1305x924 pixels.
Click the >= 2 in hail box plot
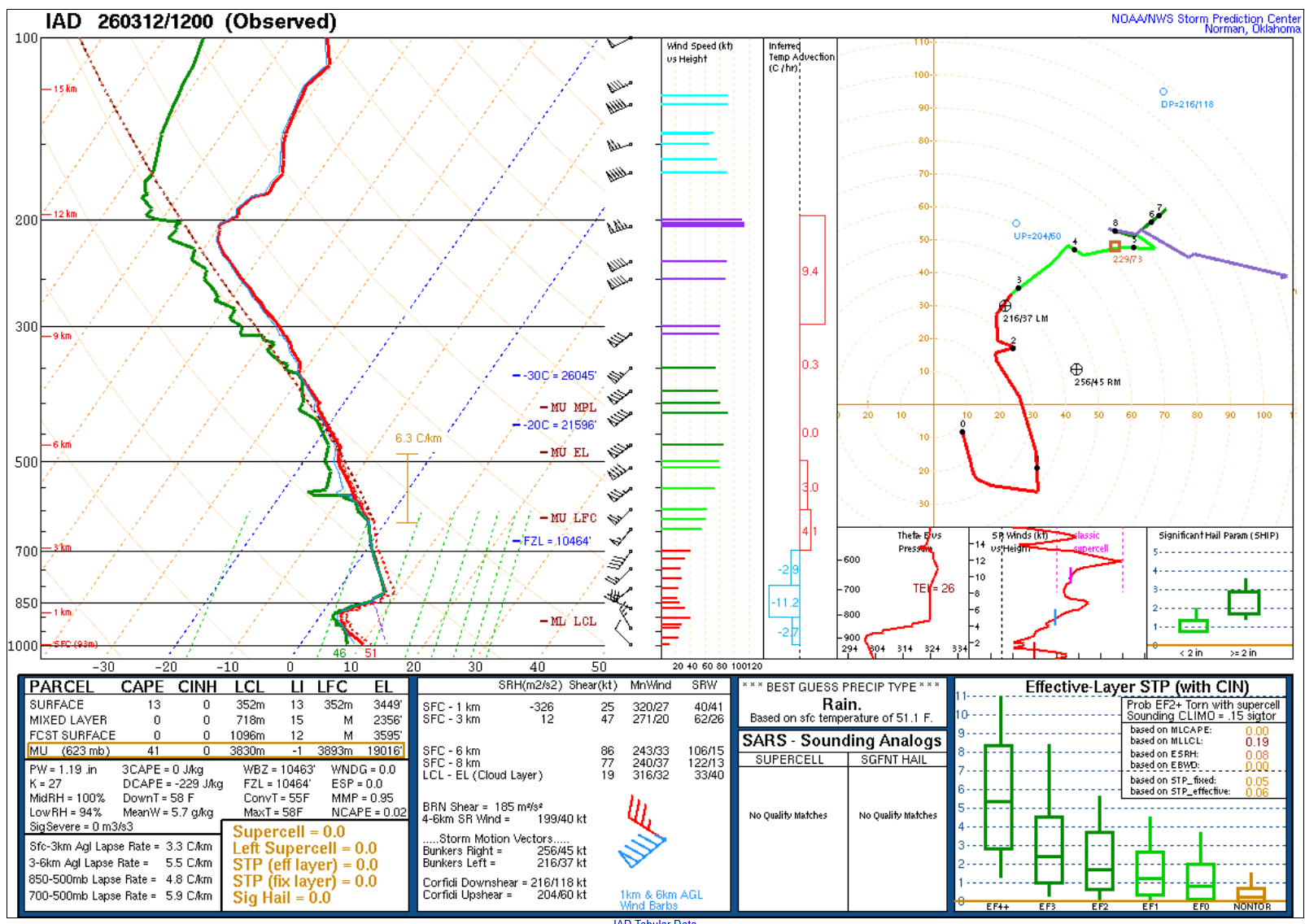(1243, 603)
